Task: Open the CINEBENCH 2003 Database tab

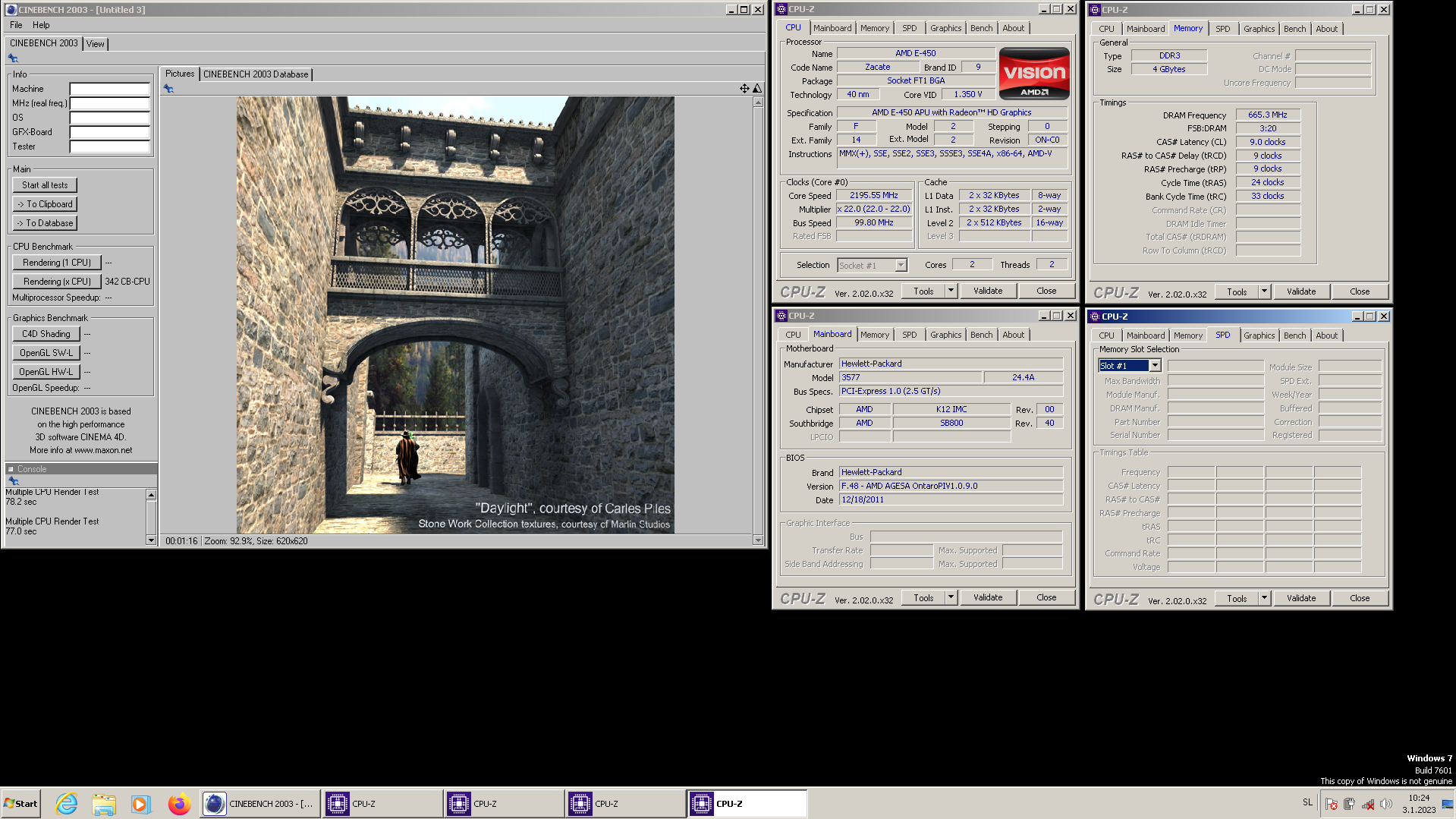Action: pyautogui.click(x=256, y=74)
